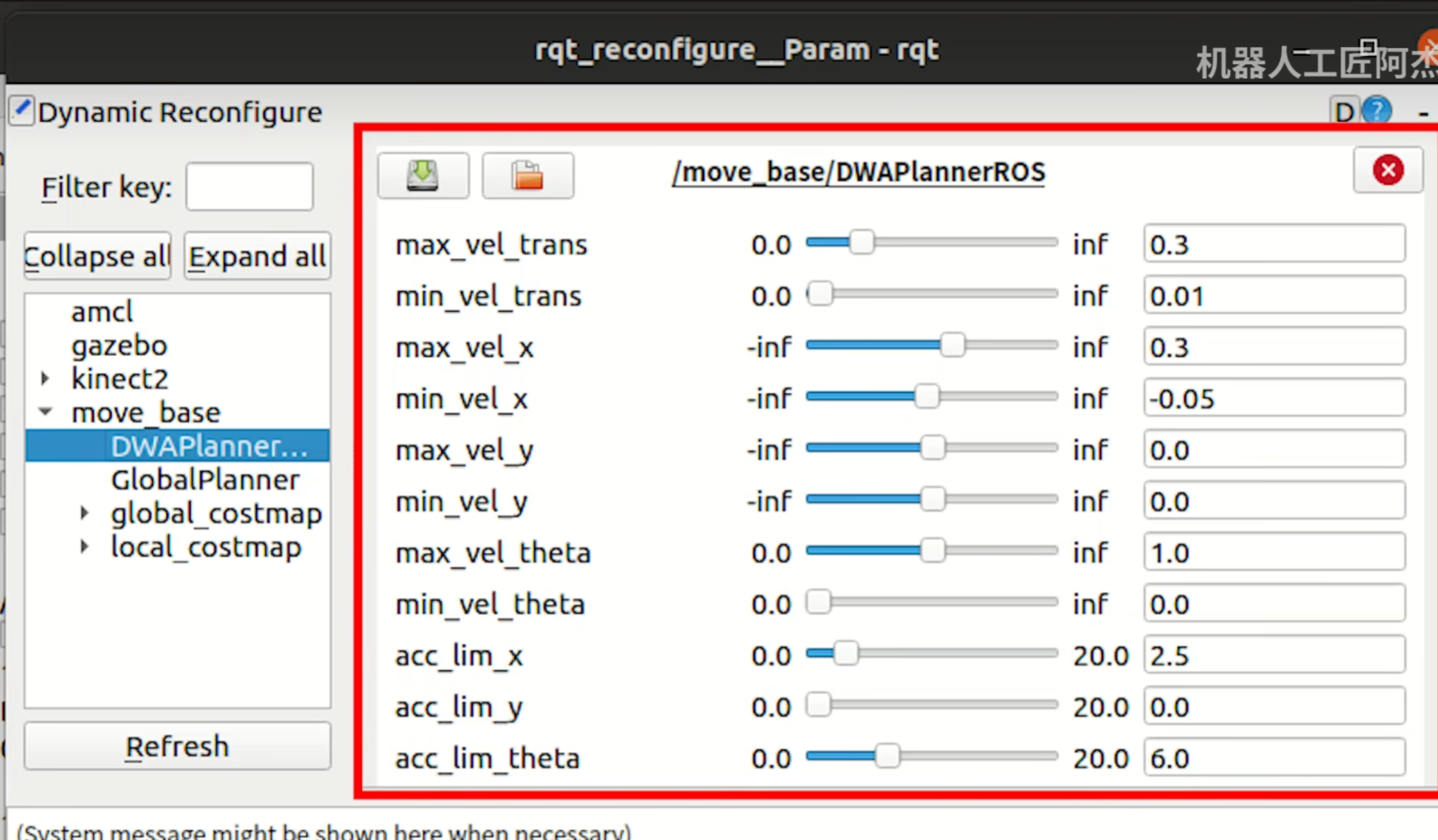This screenshot has width=1438, height=840.
Task: Expand the kinect2 tree node
Action: [x=45, y=379]
